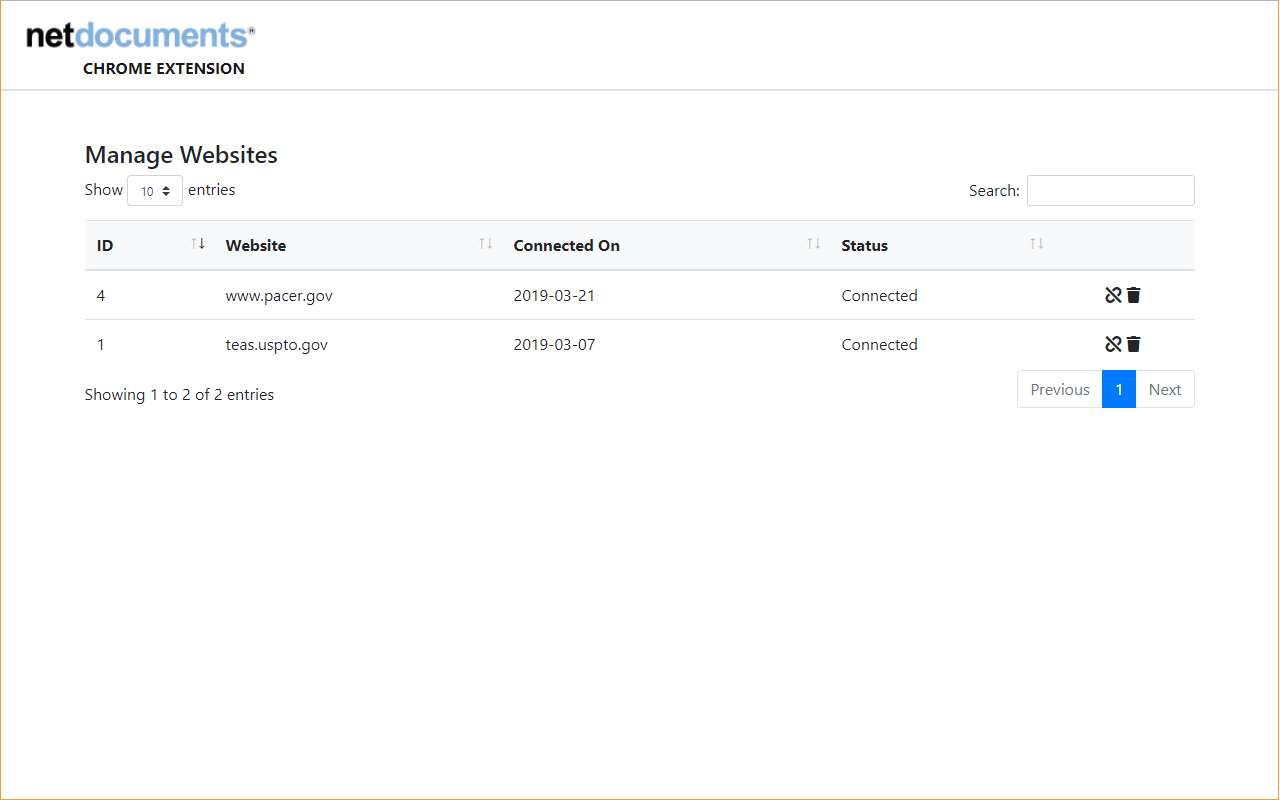Open the Show entries count dropdown
This screenshot has height=800, width=1280.
154,190
